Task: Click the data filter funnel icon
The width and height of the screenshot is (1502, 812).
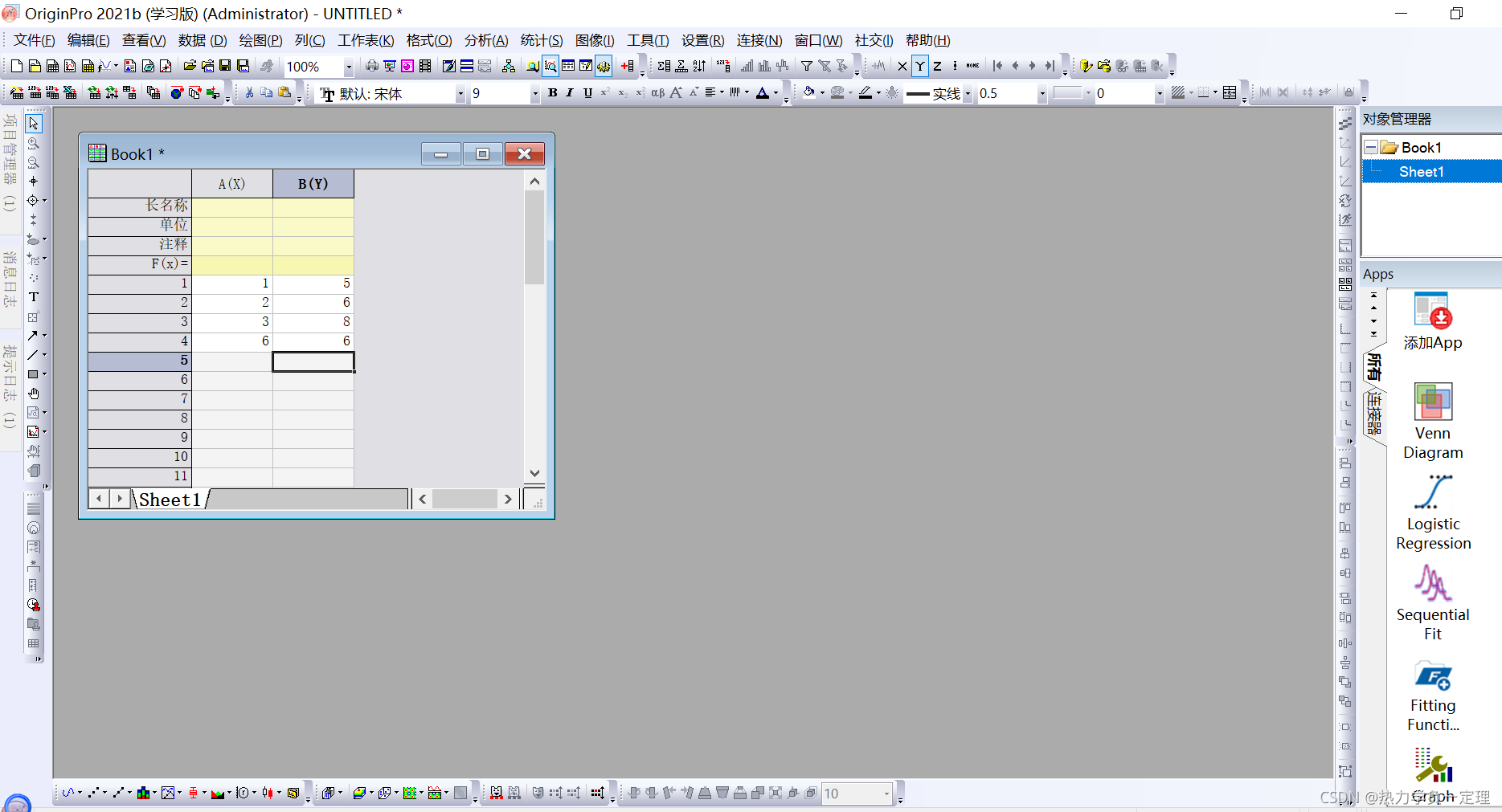Action: (x=806, y=66)
